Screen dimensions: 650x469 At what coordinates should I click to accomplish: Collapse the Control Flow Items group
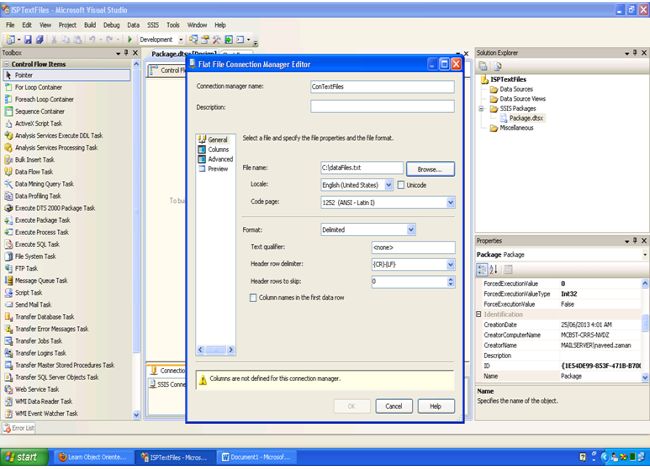[6, 64]
